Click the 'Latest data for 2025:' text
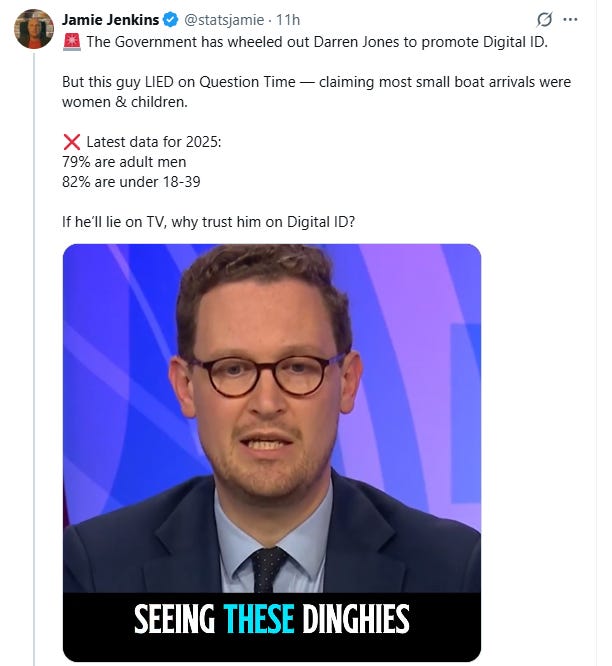 (x=154, y=142)
